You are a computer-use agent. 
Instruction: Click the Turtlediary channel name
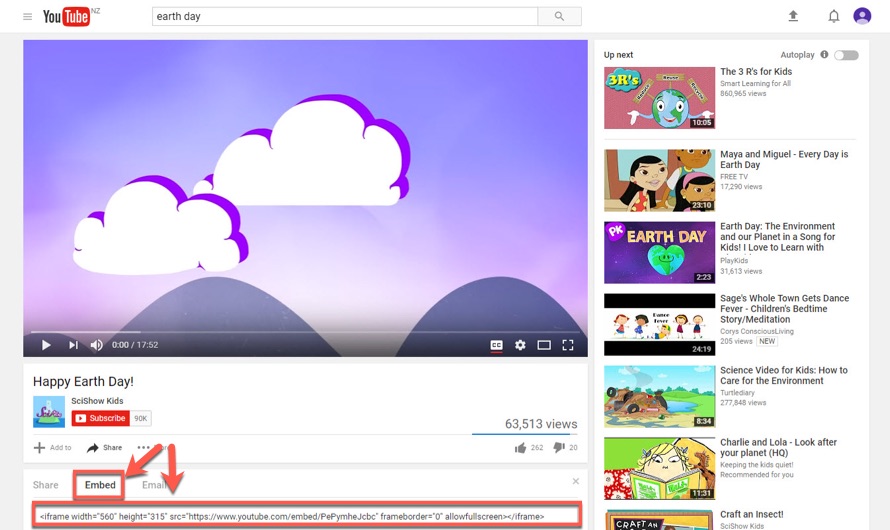[737, 393]
